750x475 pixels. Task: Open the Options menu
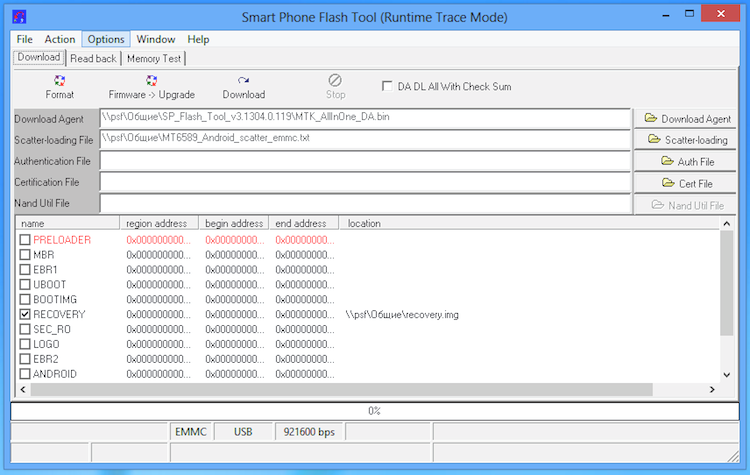point(106,39)
